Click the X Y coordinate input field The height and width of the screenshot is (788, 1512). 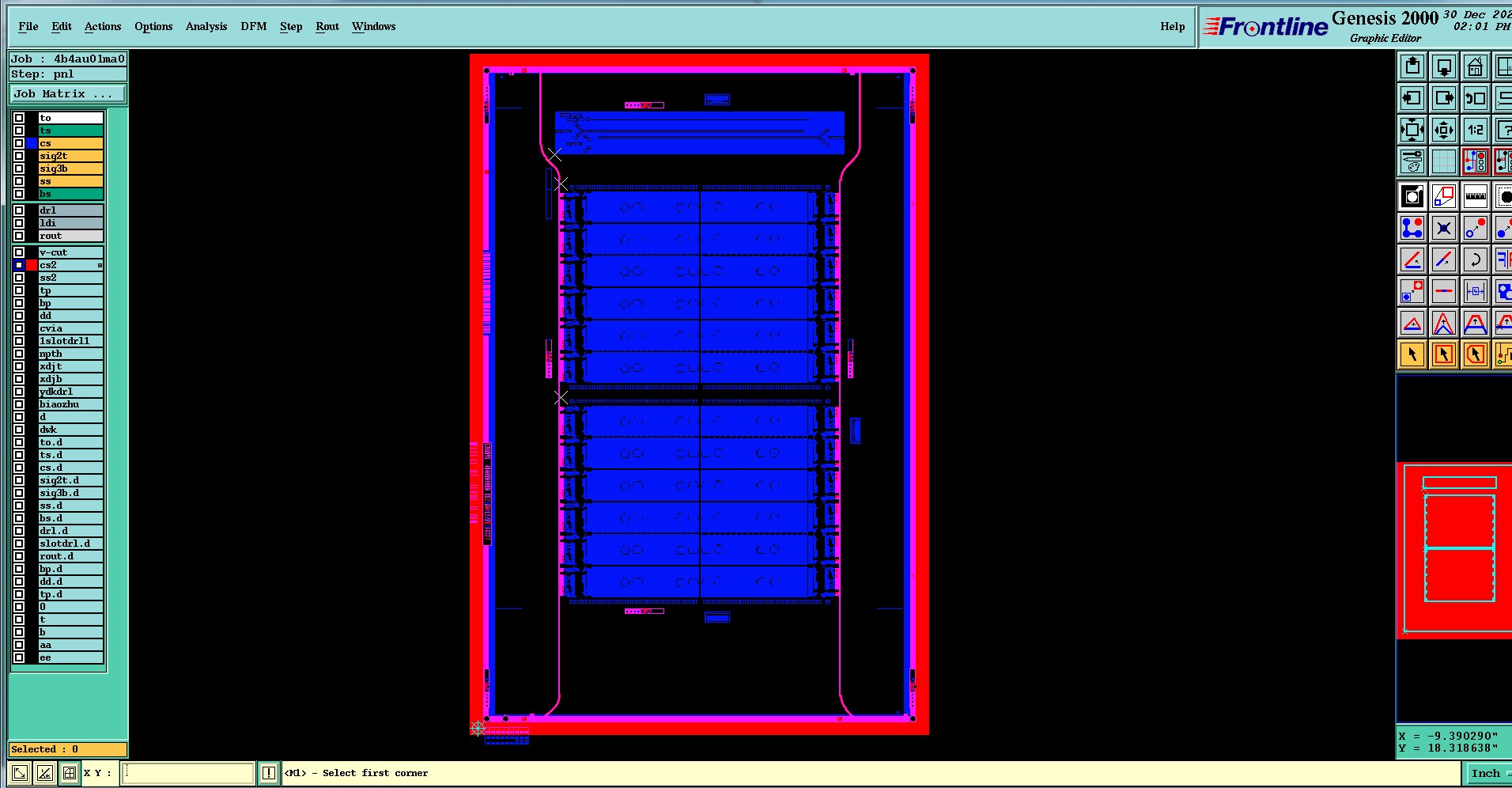[x=187, y=773]
